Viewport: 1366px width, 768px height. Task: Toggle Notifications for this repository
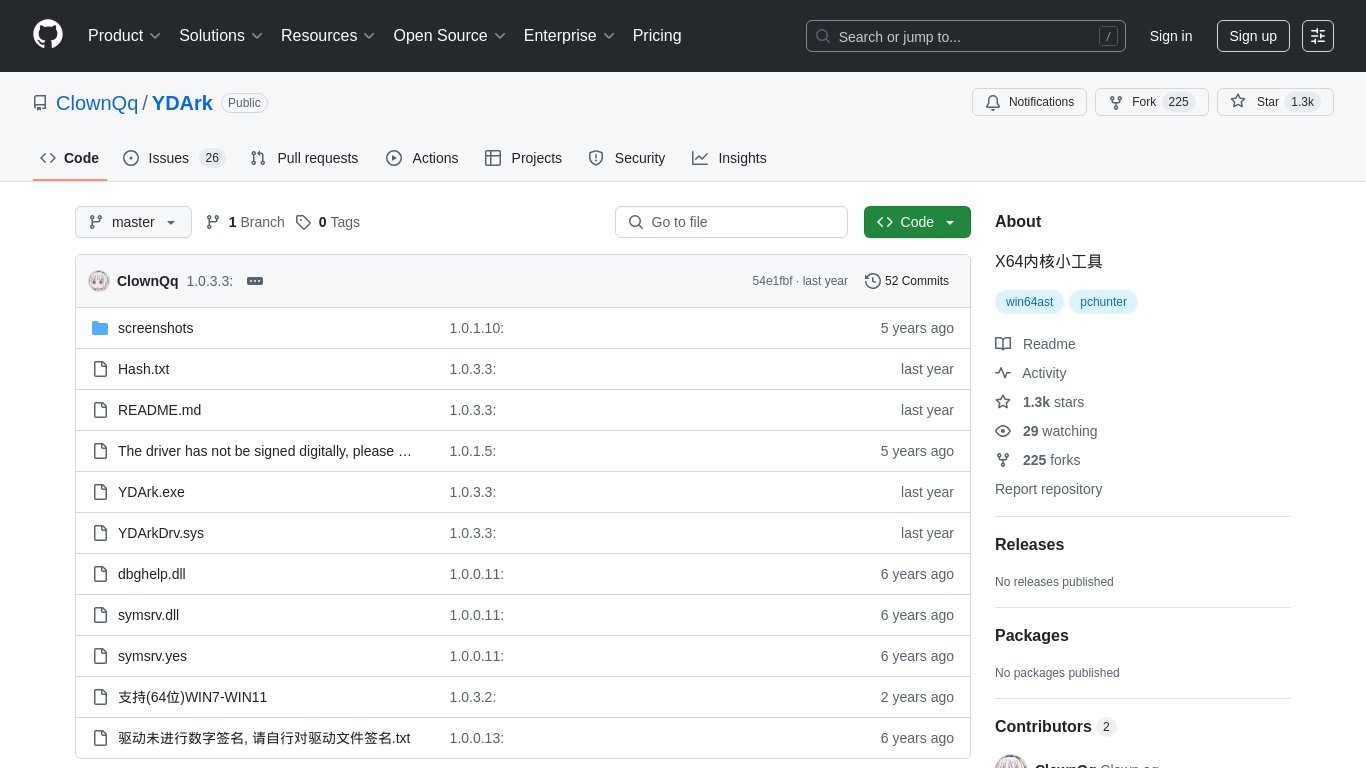(x=1029, y=102)
